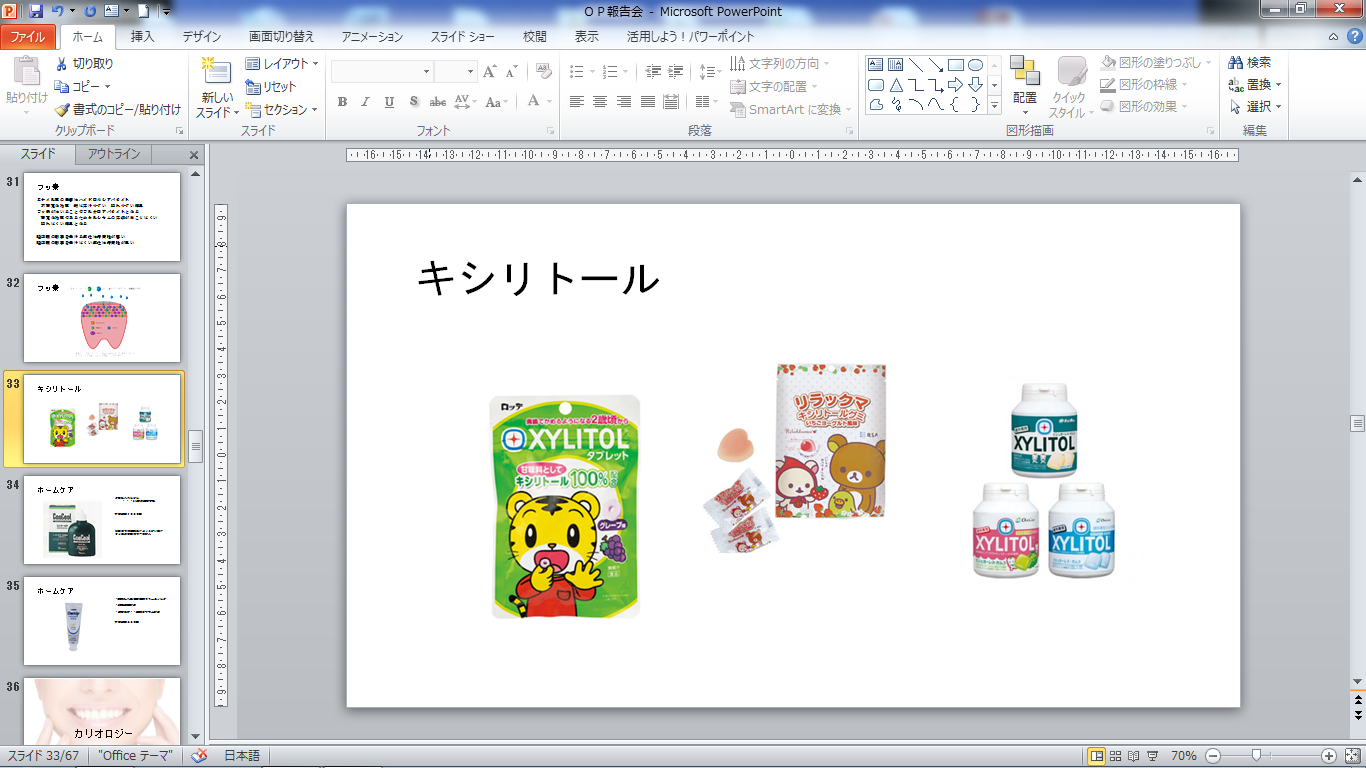Open the Transitions (画面切り替え) tab
The width and height of the screenshot is (1366, 768).
(x=282, y=37)
